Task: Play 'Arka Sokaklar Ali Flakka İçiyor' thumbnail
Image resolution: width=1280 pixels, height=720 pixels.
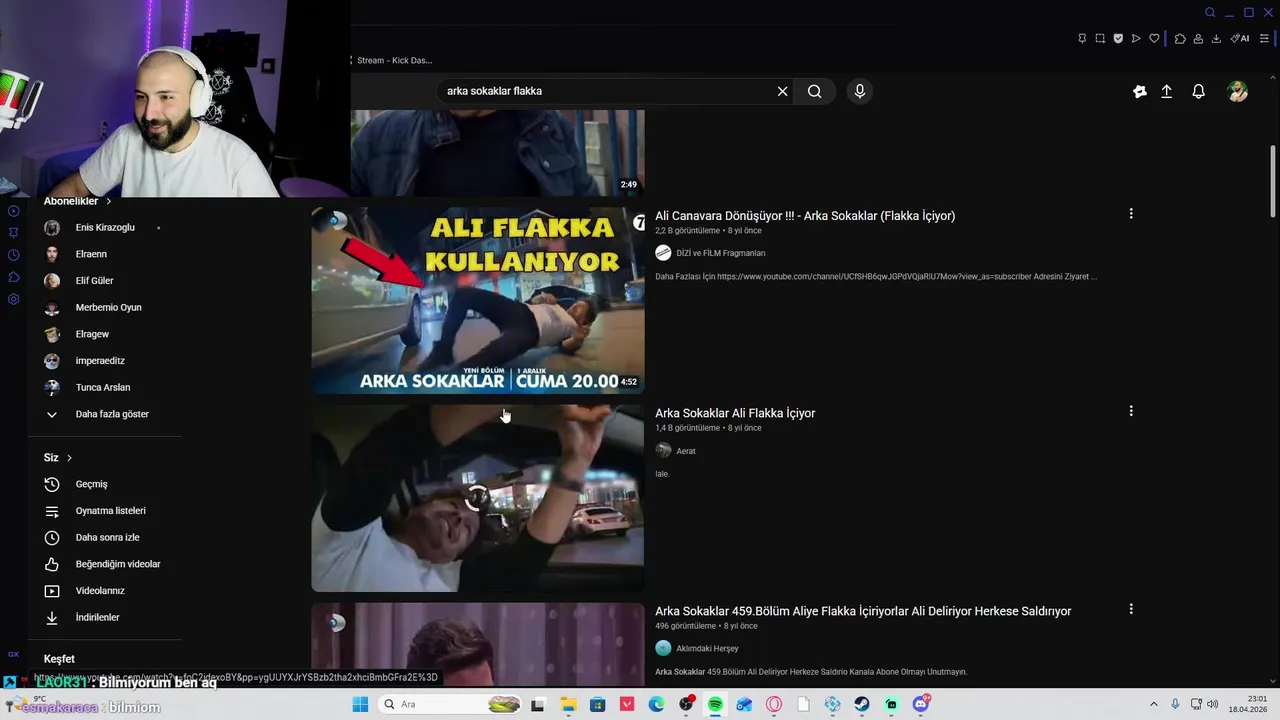Action: [477, 498]
